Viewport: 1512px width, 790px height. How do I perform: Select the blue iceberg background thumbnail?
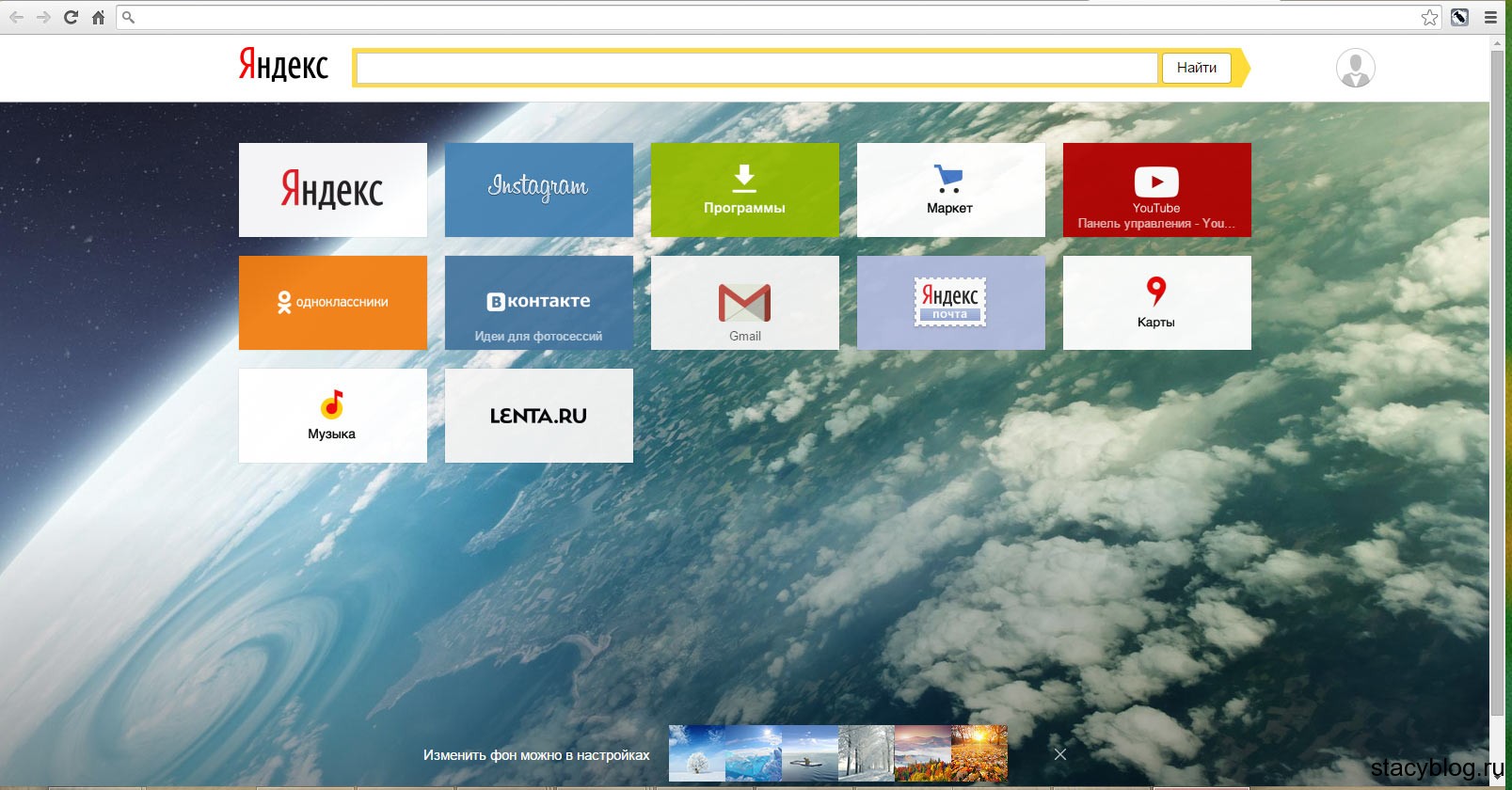tap(754, 753)
